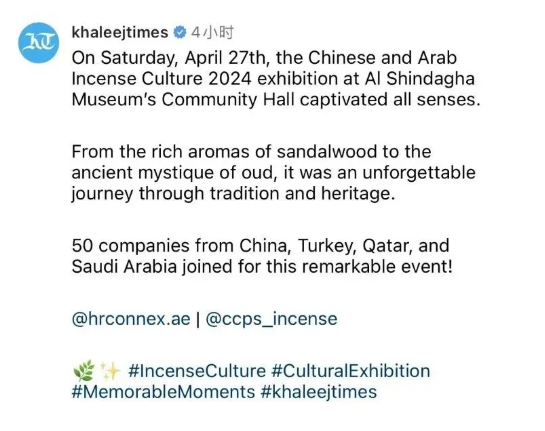
Task: Open the Khaleej Times profile avatar
Action: click(39, 43)
